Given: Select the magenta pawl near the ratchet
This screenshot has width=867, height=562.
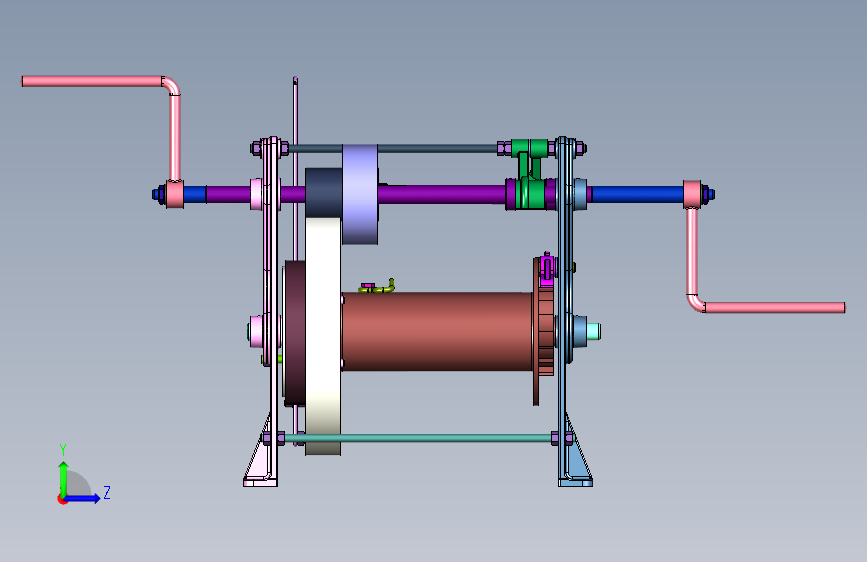Looking at the screenshot, I should tap(547, 269).
